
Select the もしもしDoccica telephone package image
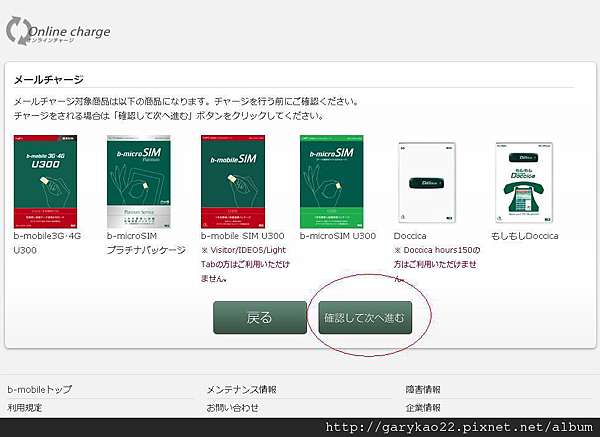click(524, 183)
